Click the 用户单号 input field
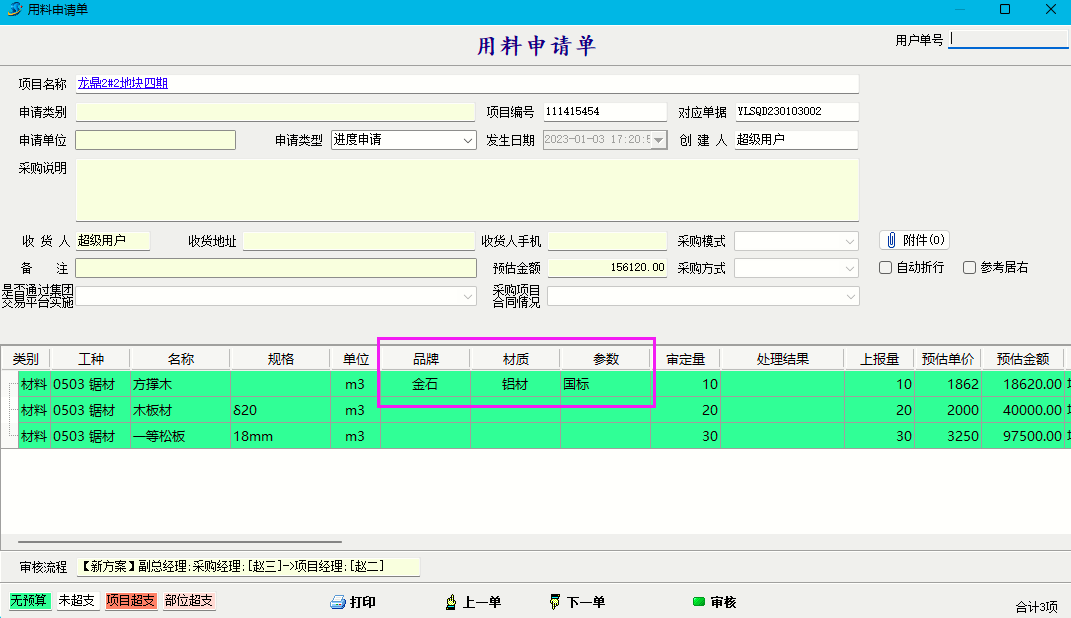The width and height of the screenshot is (1071, 618). pyautogui.click(x=1008, y=39)
